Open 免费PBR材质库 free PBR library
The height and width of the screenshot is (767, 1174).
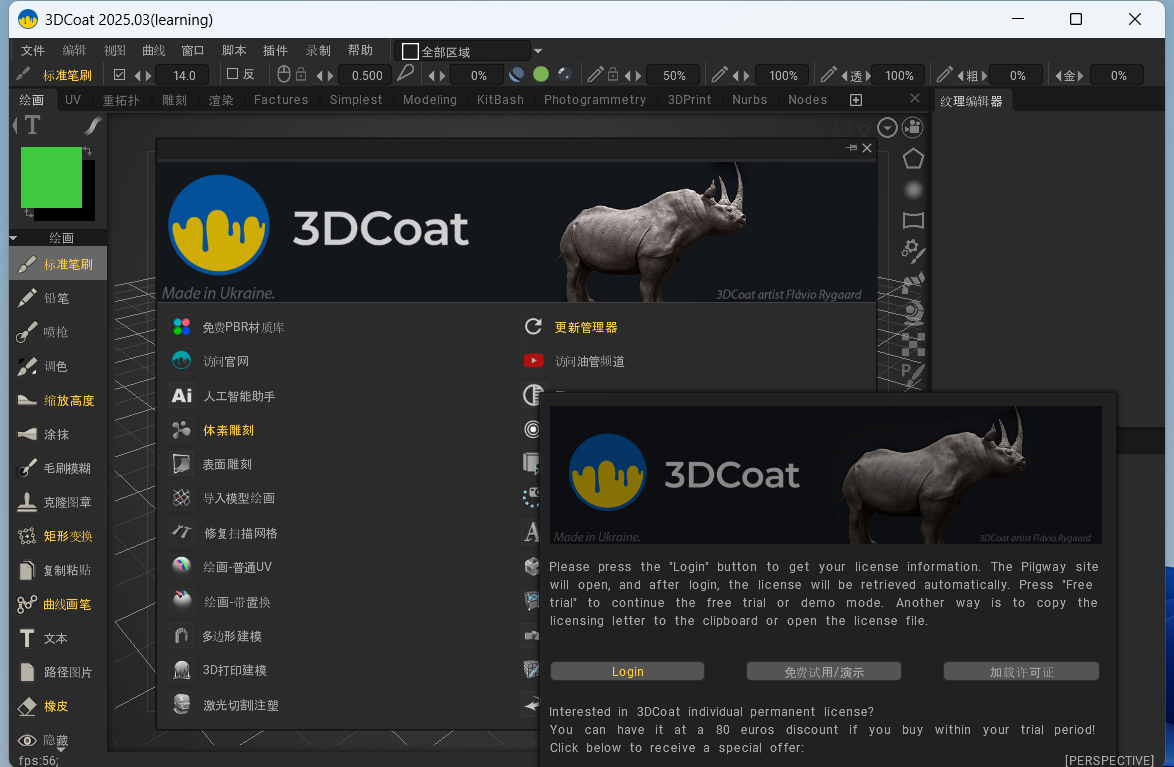[x=228, y=327]
